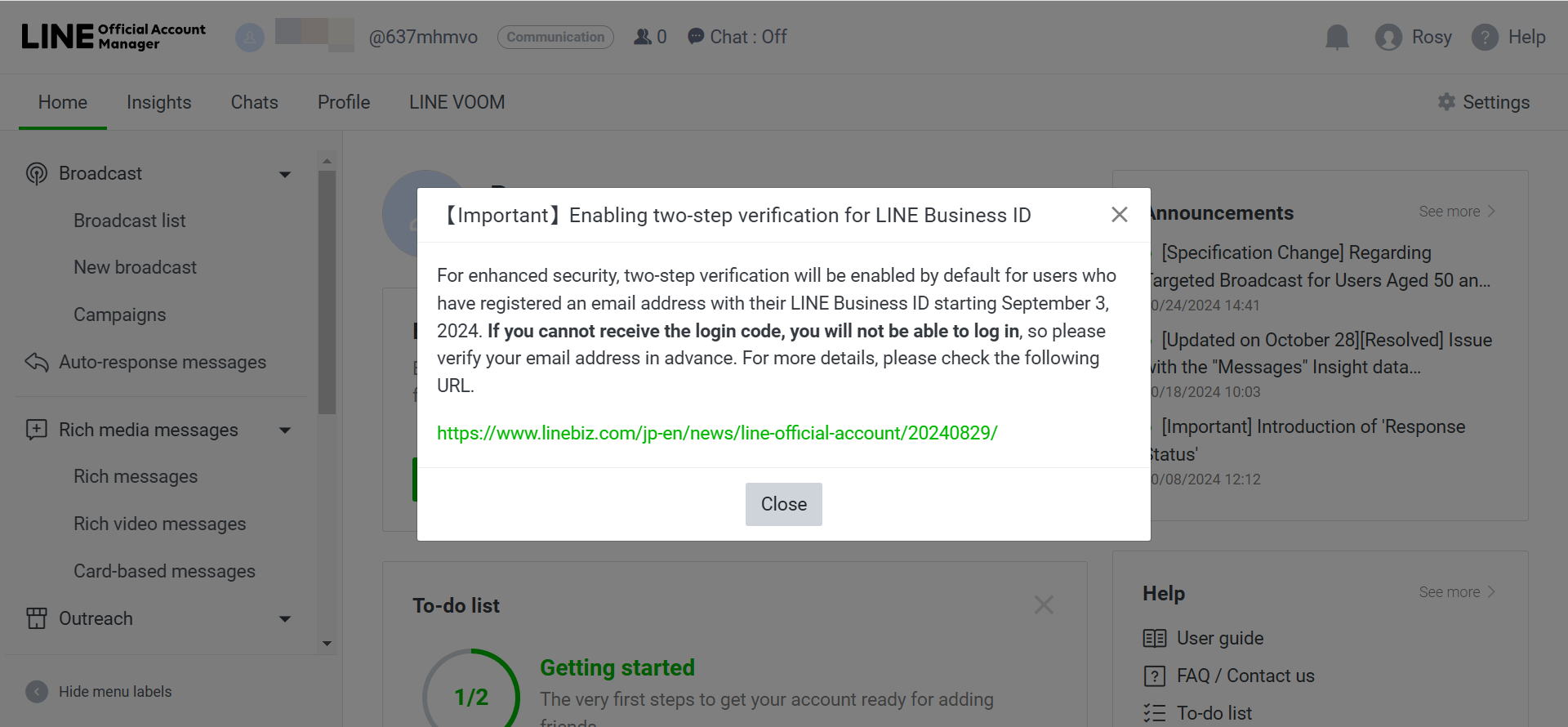This screenshot has width=1568, height=727.
Task: Switch to the Insights tab
Action: 158,102
